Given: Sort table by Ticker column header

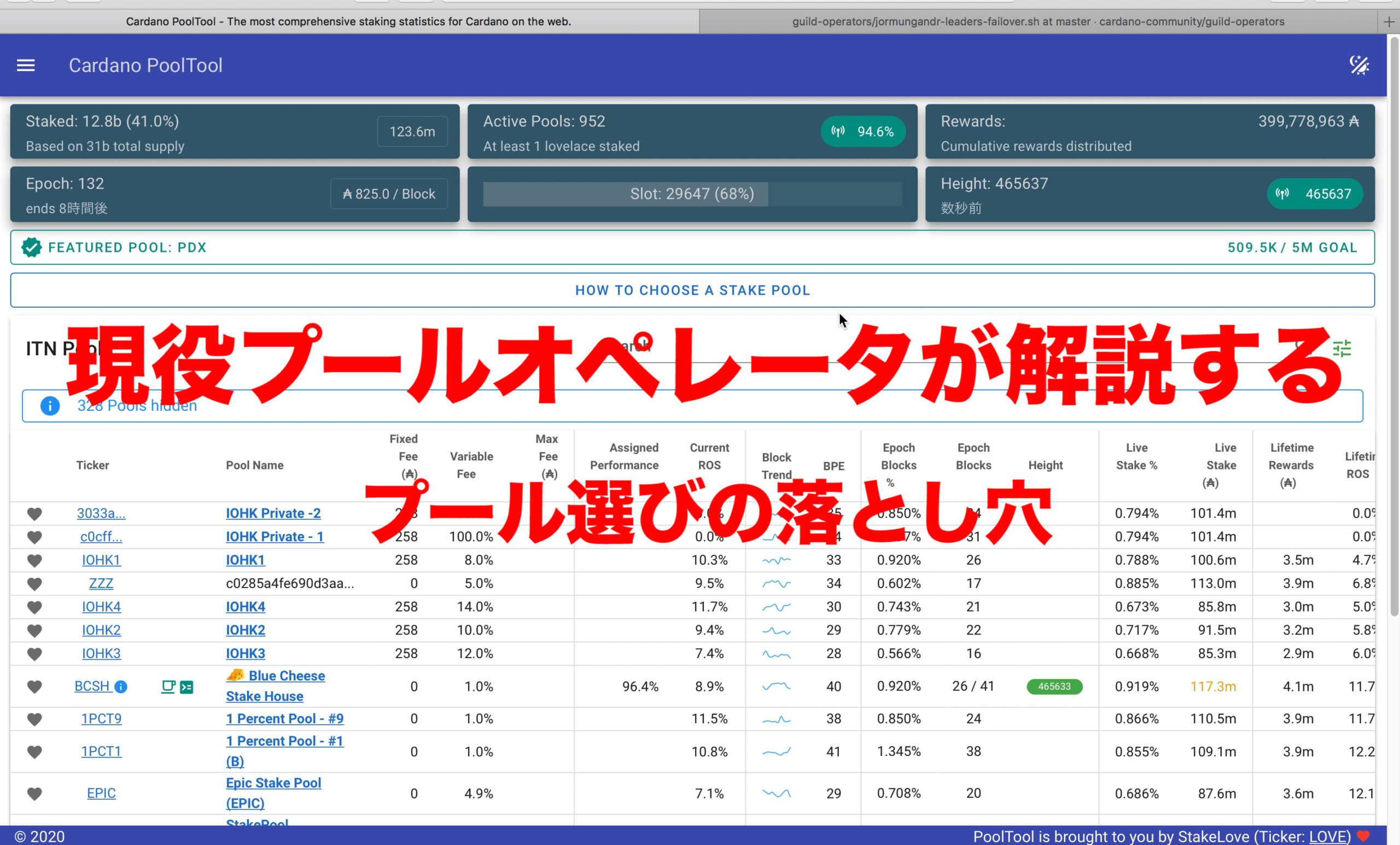Looking at the screenshot, I should (x=92, y=465).
